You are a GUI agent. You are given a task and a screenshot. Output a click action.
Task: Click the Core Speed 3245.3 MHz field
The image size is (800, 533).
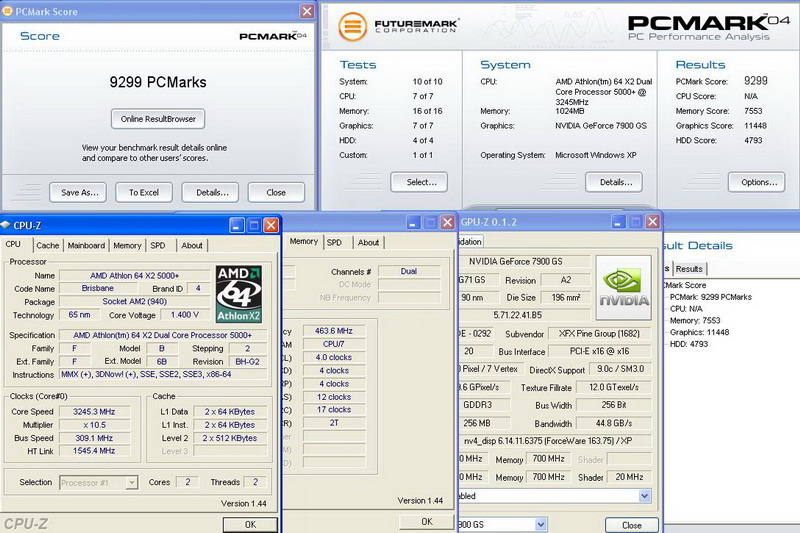[94, 412]
